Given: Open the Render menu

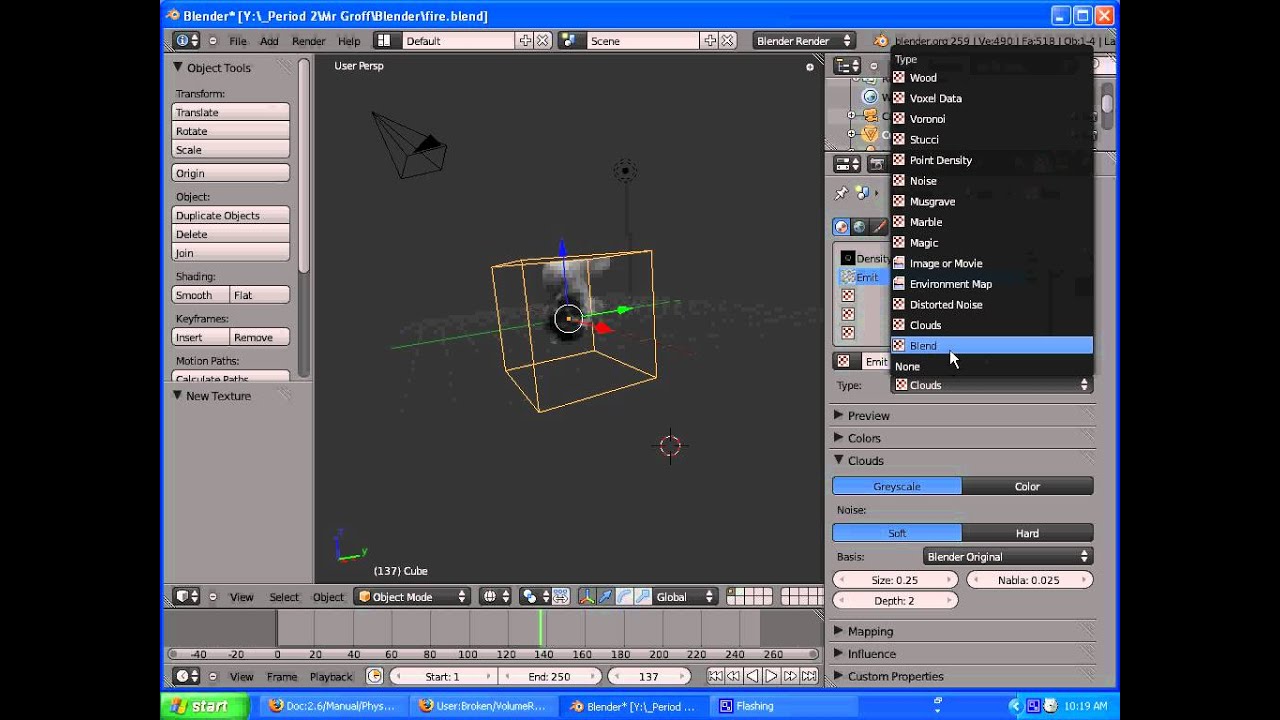Looking at the screenshot, I should (308, 41).
